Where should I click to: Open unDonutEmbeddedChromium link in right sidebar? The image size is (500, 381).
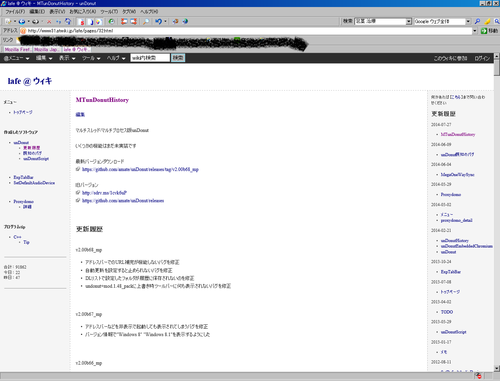[x=466, y=246]
